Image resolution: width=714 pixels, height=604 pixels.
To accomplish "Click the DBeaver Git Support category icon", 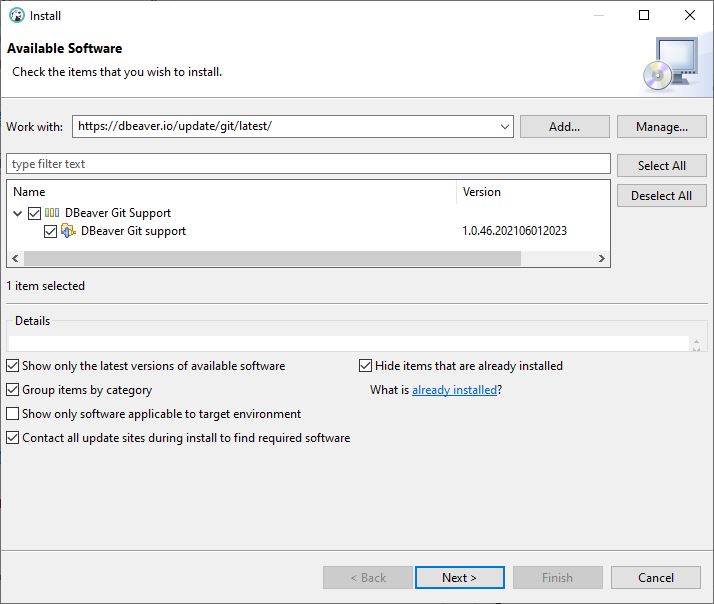I will pyautogui.click(x=52, y=213).
